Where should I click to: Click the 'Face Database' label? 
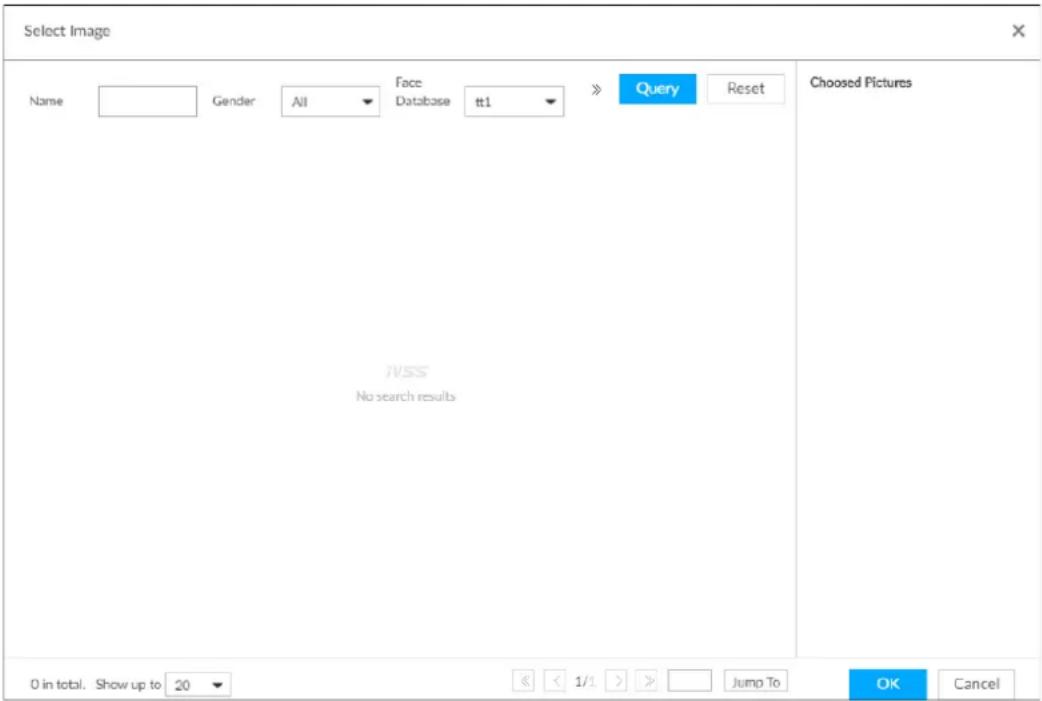423,92
